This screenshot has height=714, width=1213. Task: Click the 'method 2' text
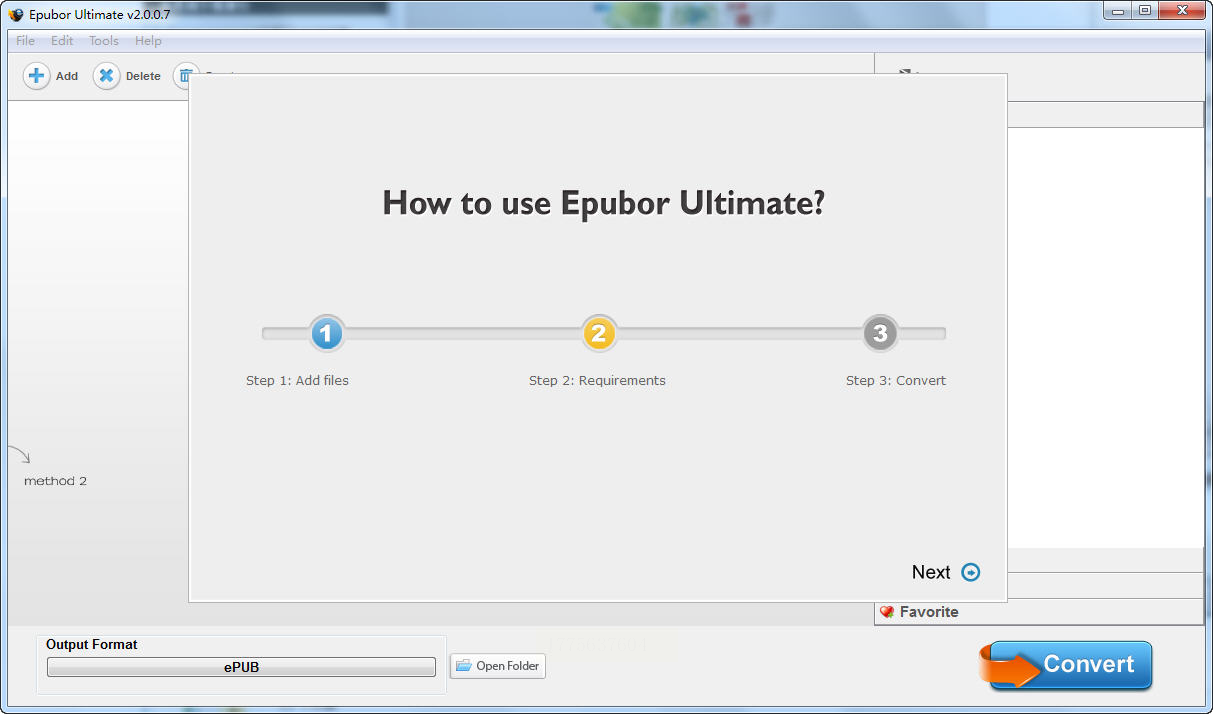pyautogui.click(x=55, y=481)
